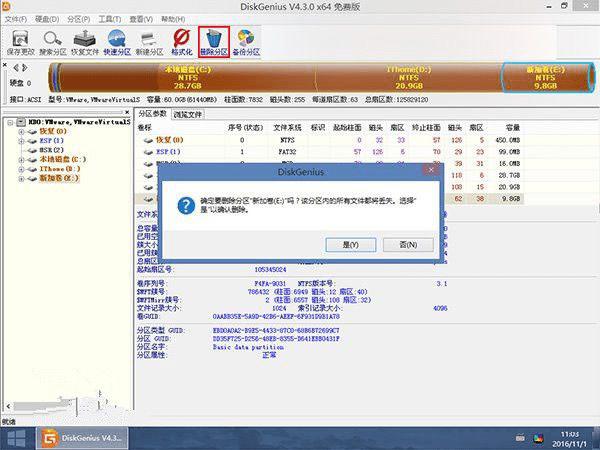Click the Format toolbar icon
600x450 pixels.
click(x=181, y=42)
